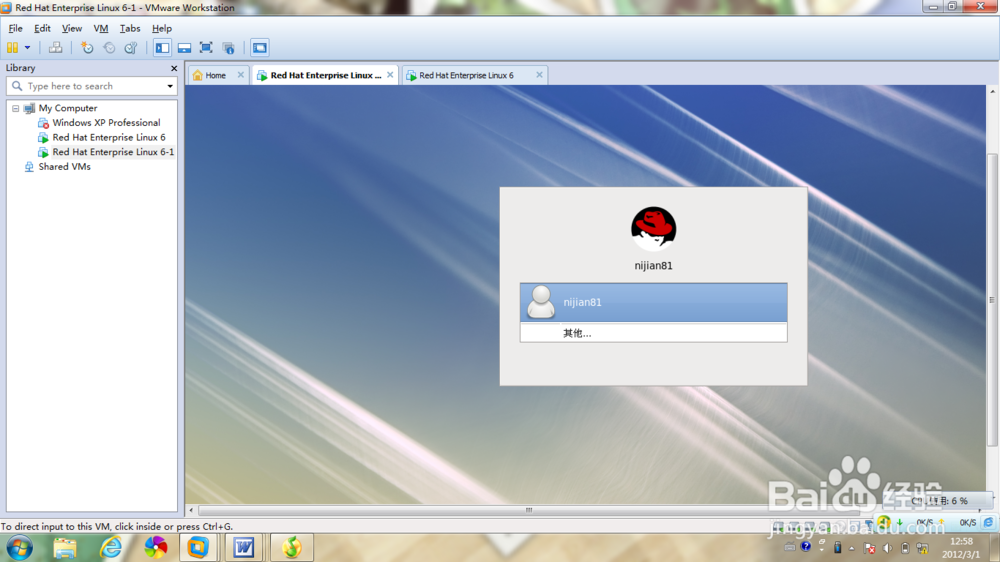The height and width of the screenshot is (562, 1000).
Task: Open the Edit menu
Action: (42, 29)
